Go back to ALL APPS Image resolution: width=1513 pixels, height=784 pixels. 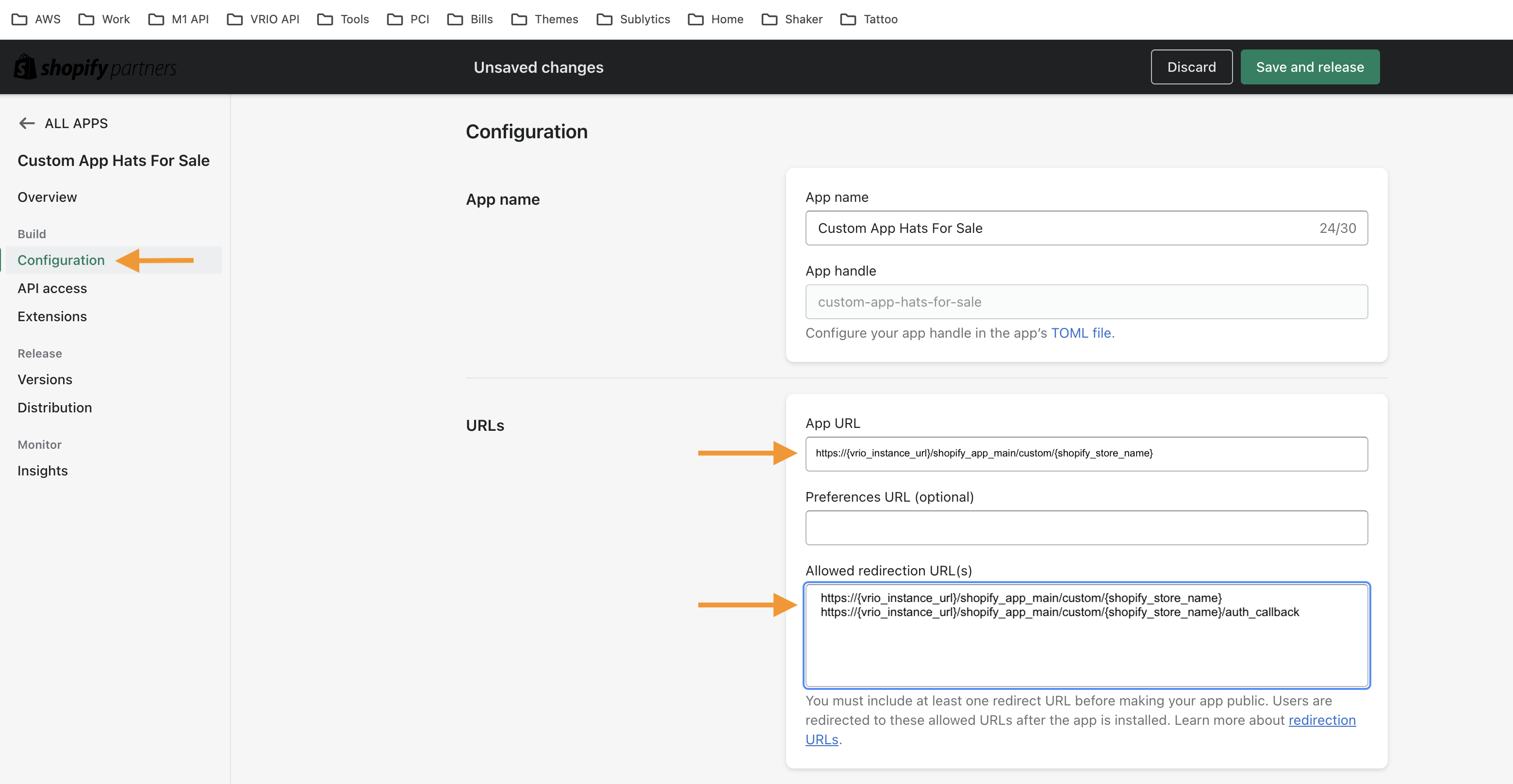[64, 123]
